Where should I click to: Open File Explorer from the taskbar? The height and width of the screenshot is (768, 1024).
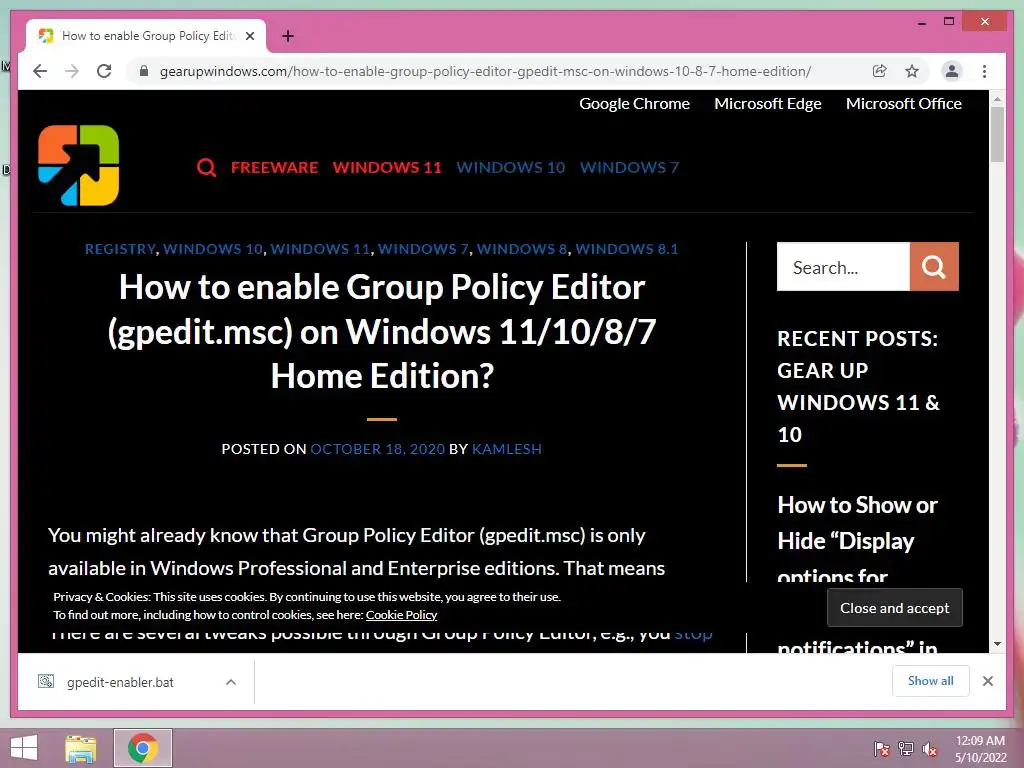[81, 748]
